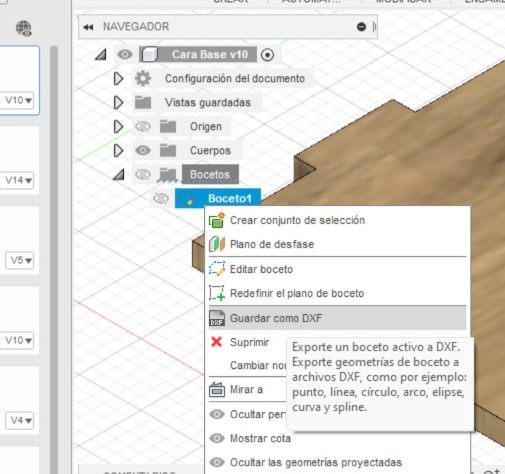
Task: Click the gear icon beside Configuración del documento
Action: tap(143, 79)
